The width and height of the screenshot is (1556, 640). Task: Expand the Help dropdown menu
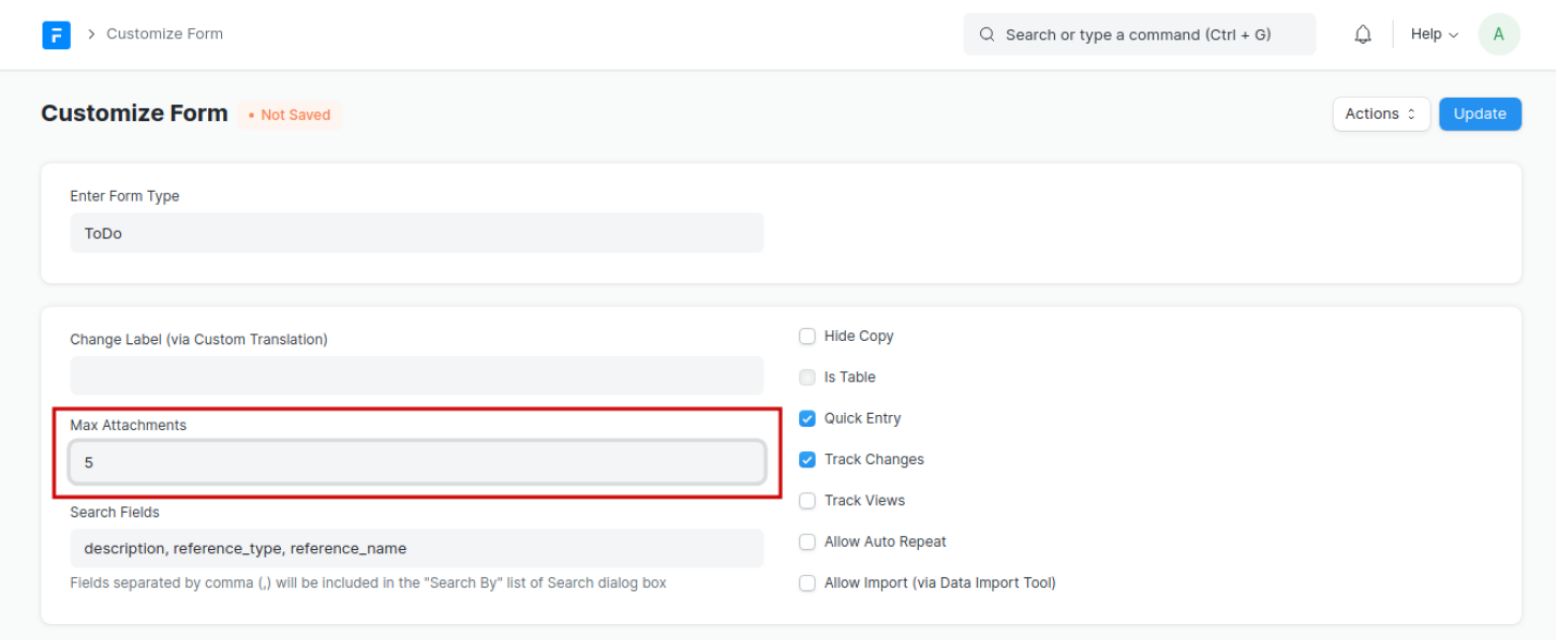tap(1434, 34)
